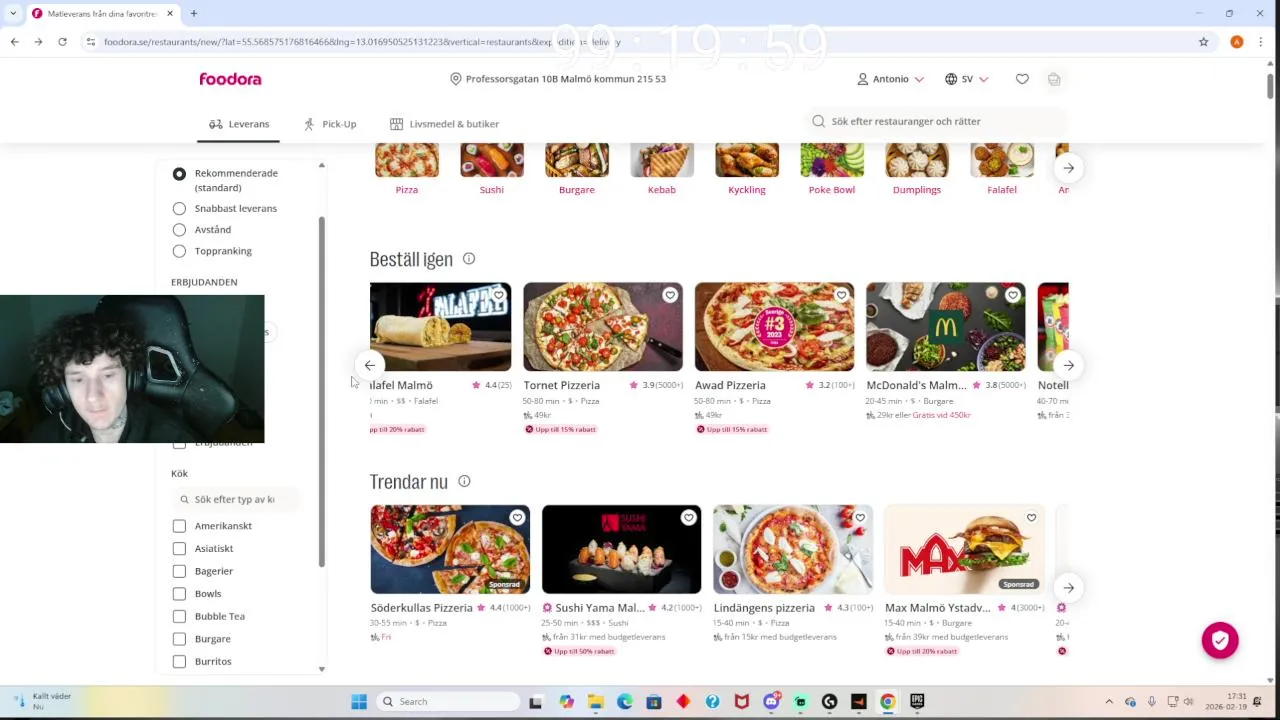This screenshot has height=720, width=1280.
Task: Favorite Söderkullas Pizzeria with heart icon
Action: (x=517, y=517)
